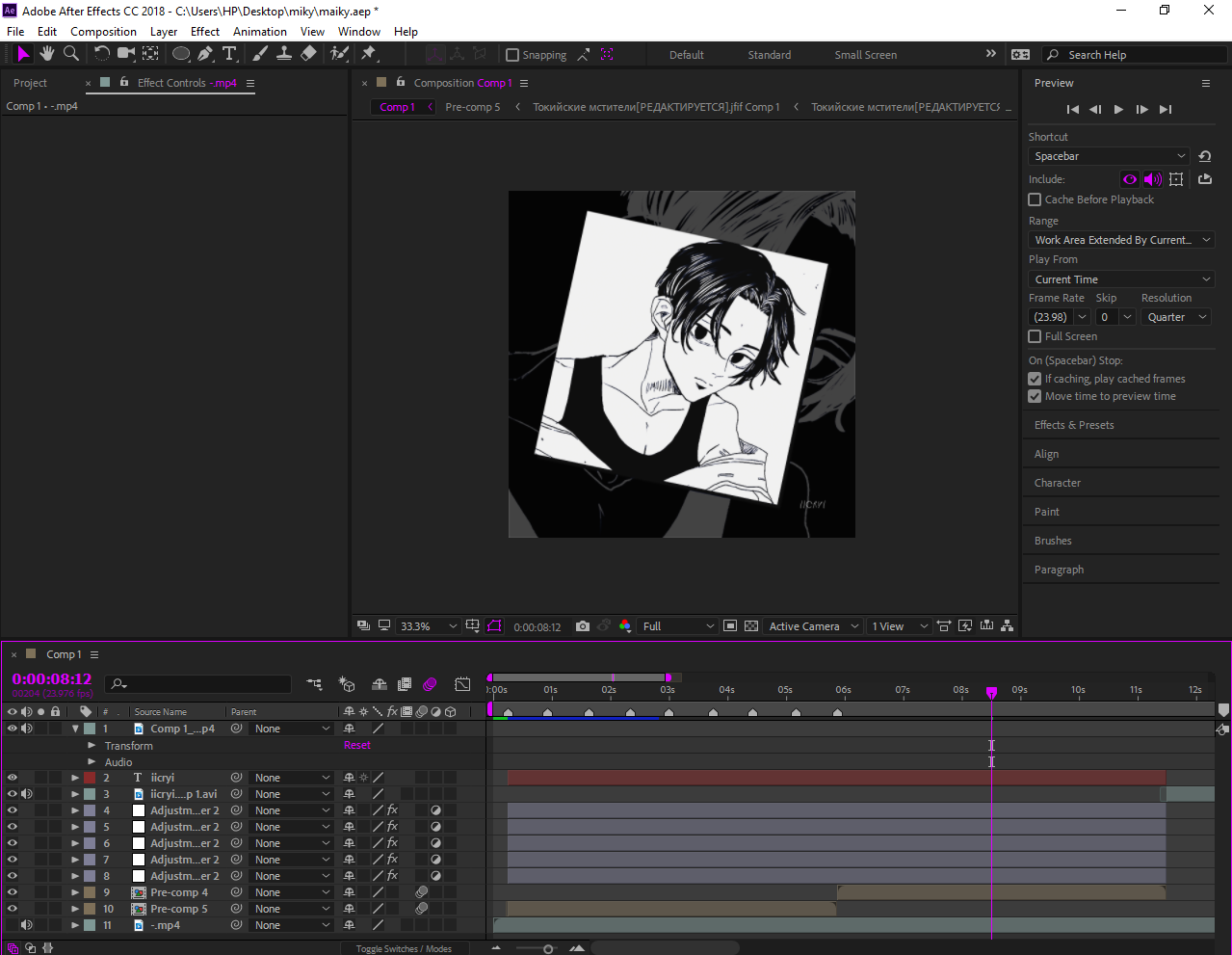The width and height of the screenshot is (1232, 955).
Task: Open the 1 View layout dropdown
Action: (900, 626)
